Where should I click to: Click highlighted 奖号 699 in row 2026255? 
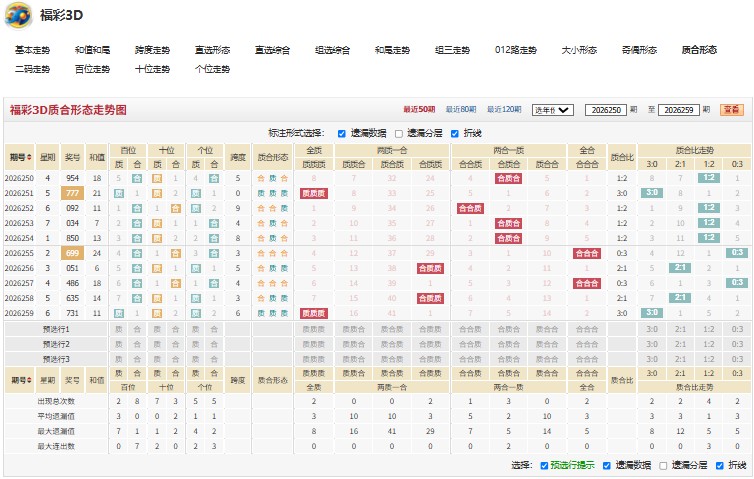pyautogui.click(x=72, y=253)
